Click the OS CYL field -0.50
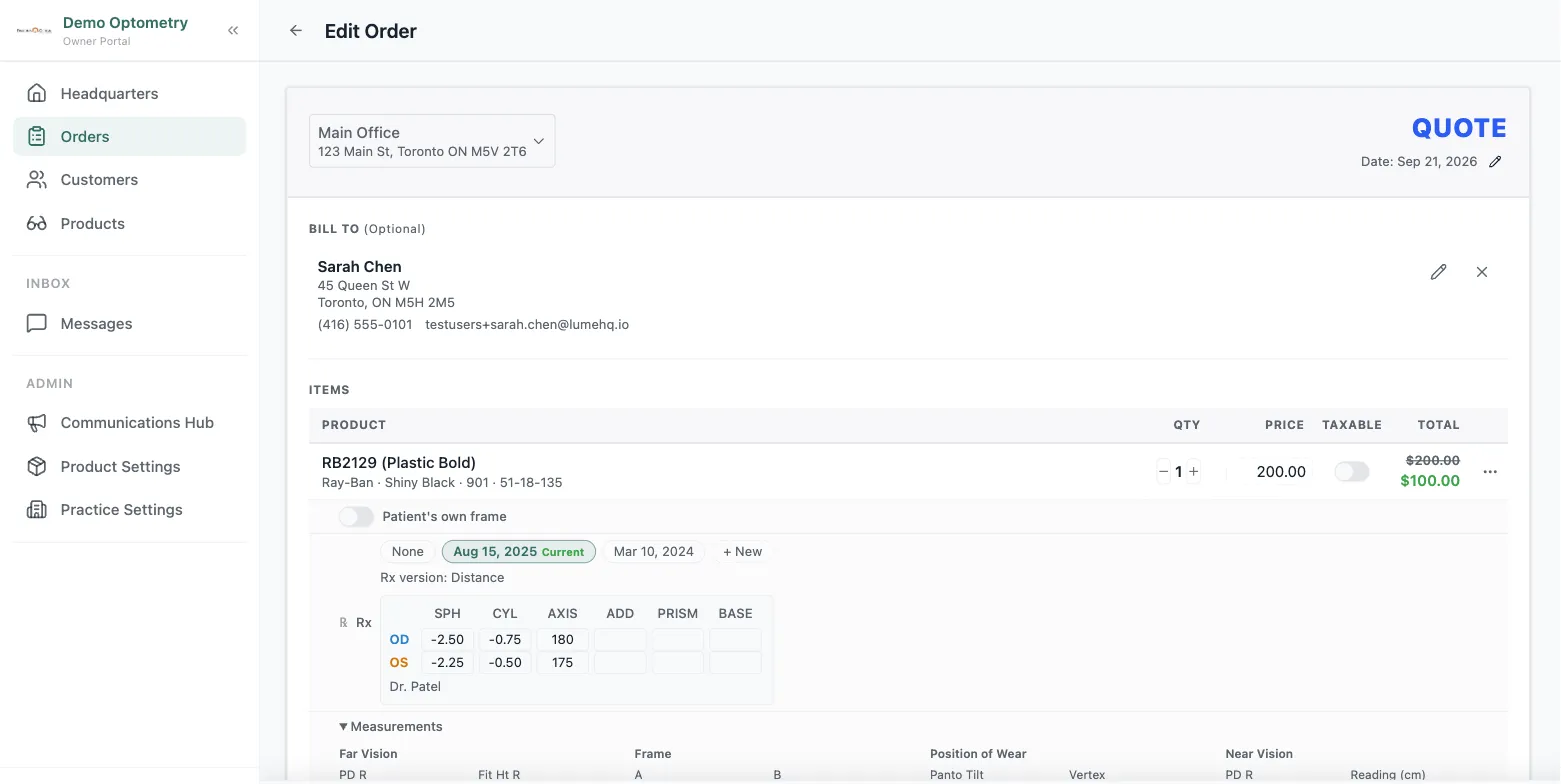The image size is (1561, 784). click(x=505, y=663)
